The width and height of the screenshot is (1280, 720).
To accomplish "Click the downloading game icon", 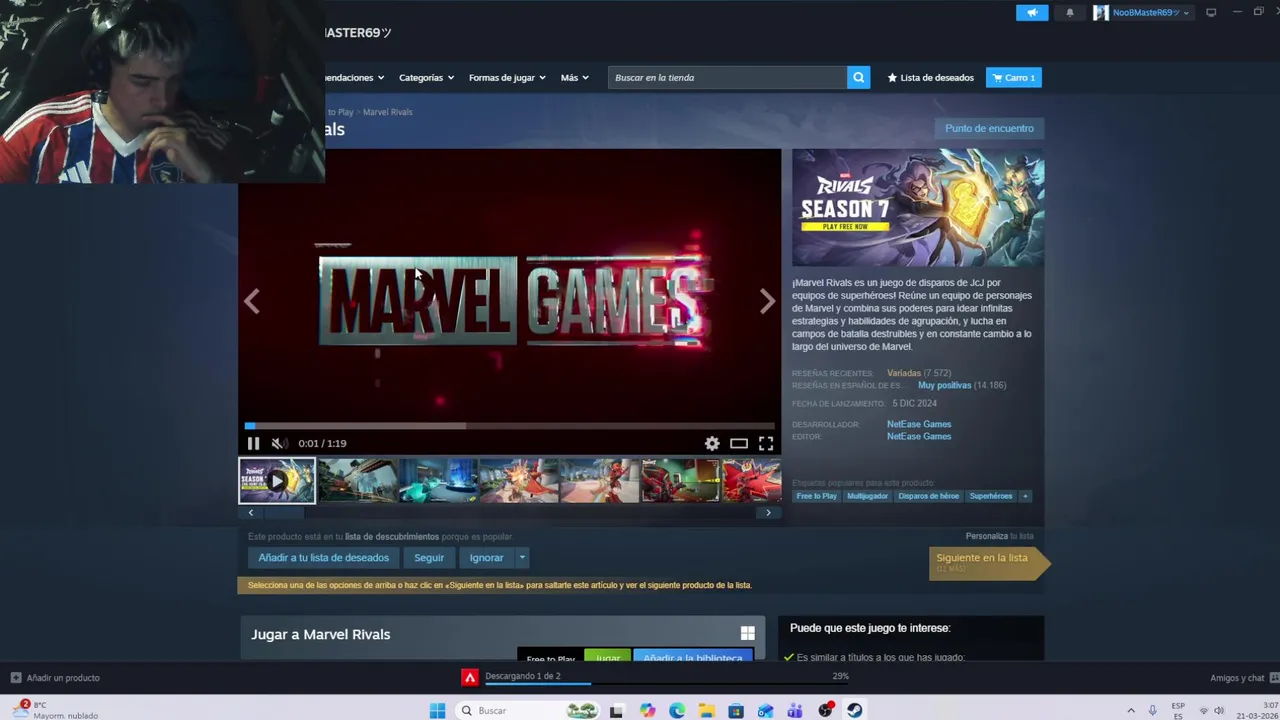I will [470, 678].
